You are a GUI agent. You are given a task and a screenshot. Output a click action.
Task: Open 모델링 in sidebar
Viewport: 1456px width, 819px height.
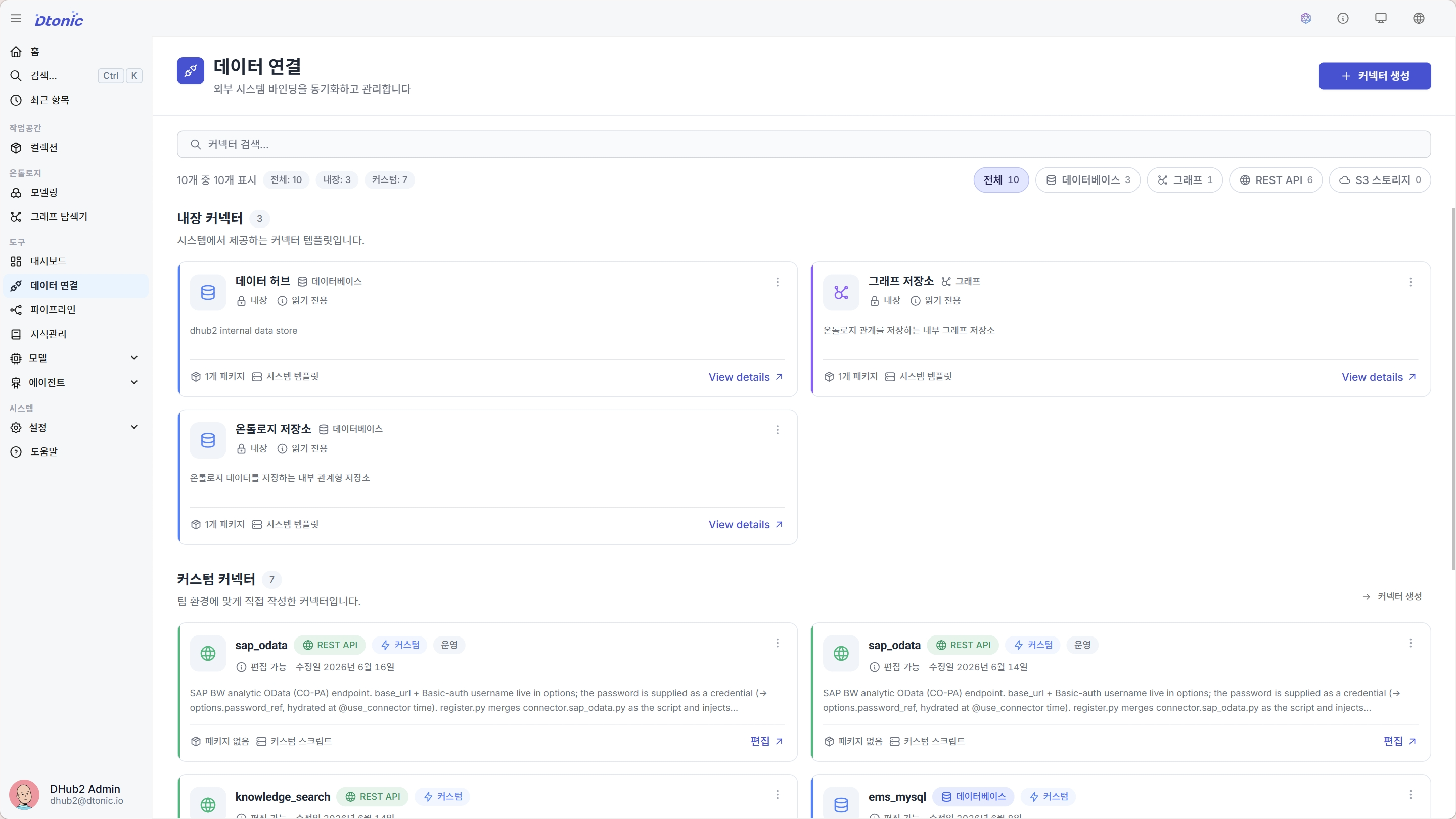coord(76,193)
